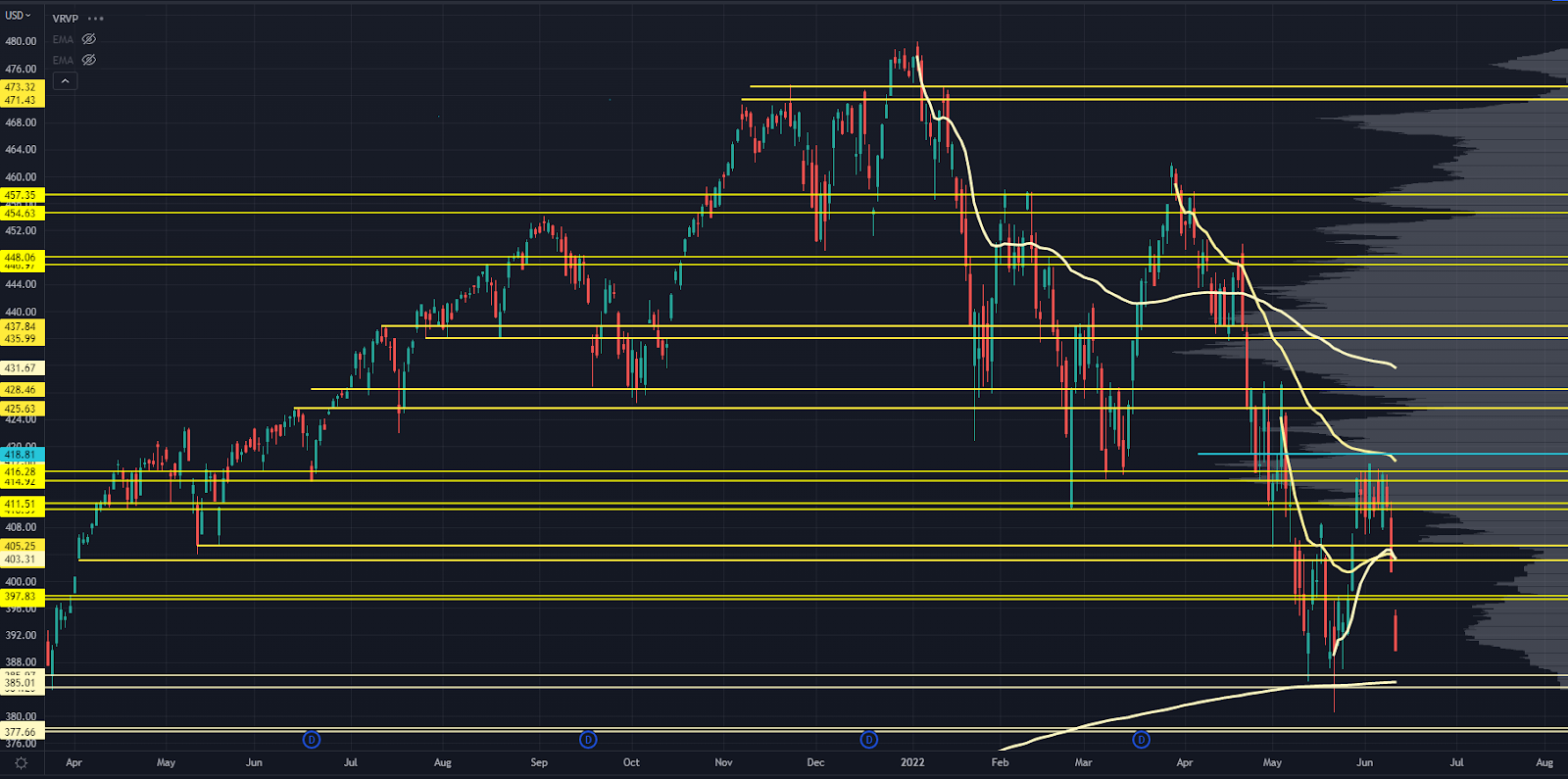Collapse the indicator legend with the chevron

64,80
